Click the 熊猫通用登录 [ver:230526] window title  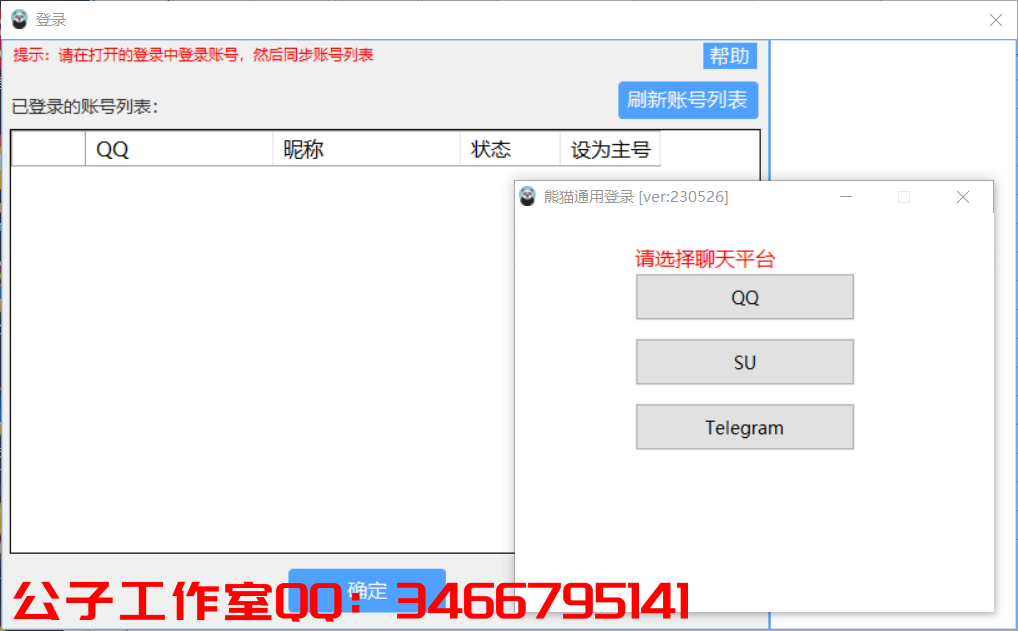636,197
